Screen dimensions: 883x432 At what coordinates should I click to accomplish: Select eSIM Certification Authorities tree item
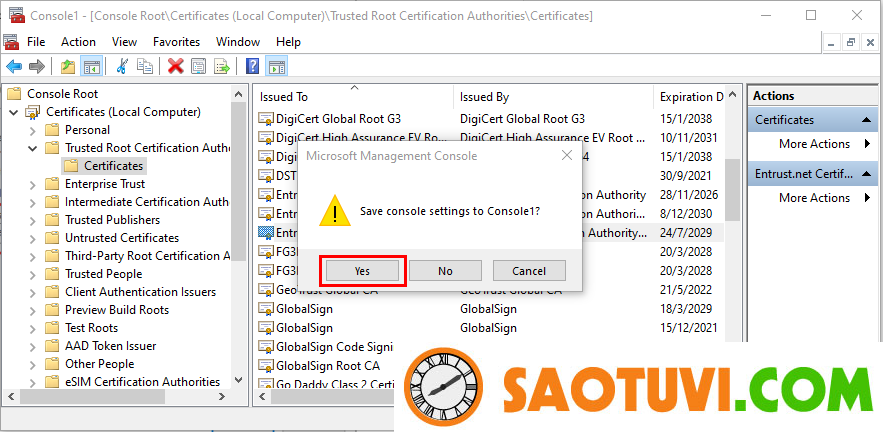[x=142, y=382]
